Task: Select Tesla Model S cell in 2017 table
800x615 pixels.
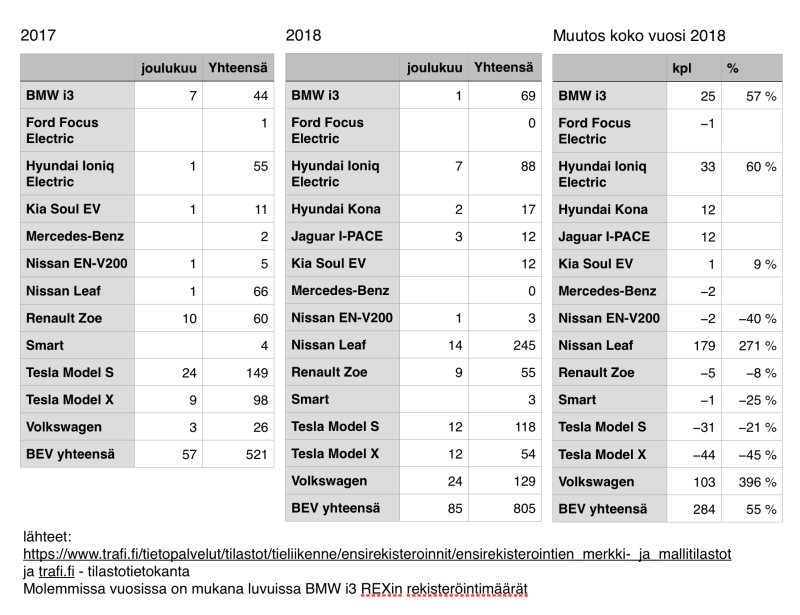Action: (x=67, y=373)
